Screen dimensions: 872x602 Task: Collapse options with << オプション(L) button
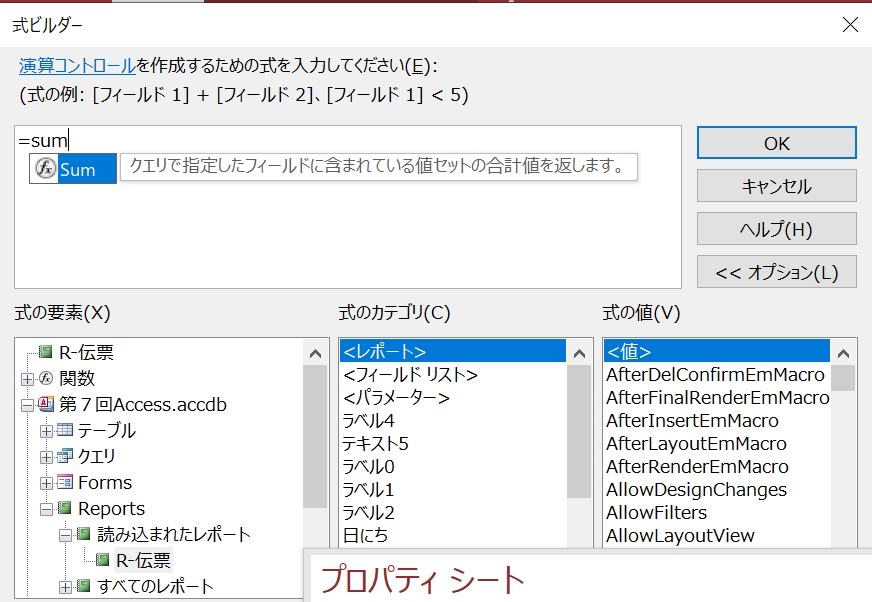[x=776, y=272]
